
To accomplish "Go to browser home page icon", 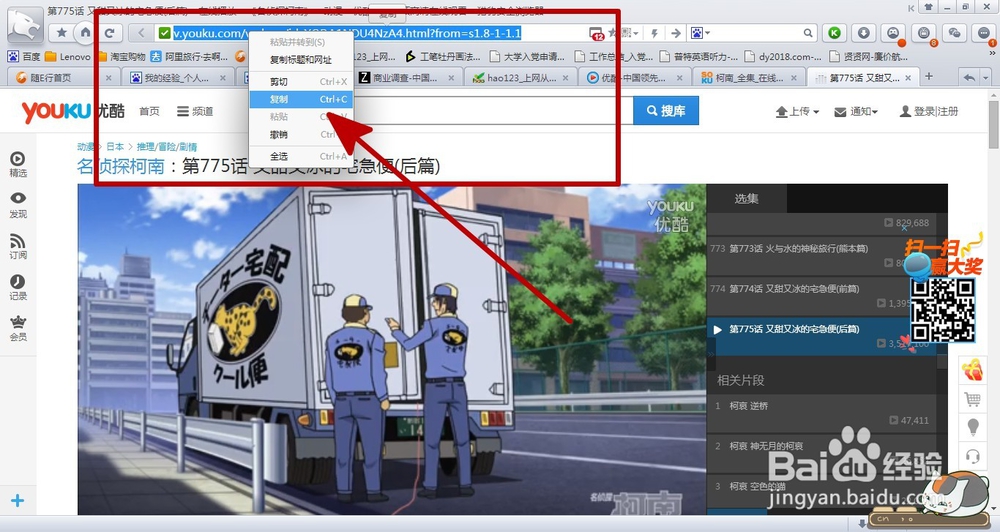I will click(85, 33).
